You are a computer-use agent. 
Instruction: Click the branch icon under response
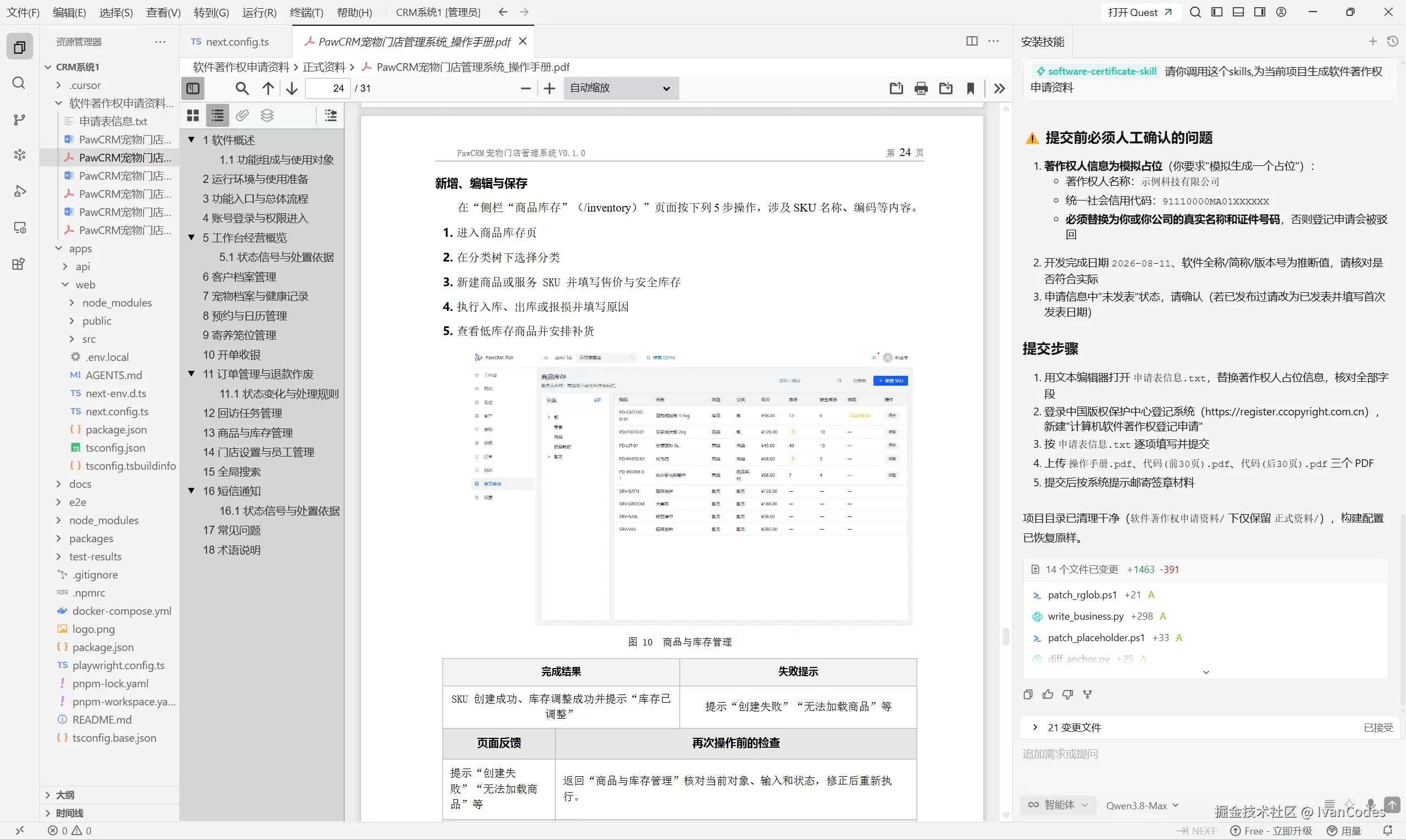click(1087, 694)
